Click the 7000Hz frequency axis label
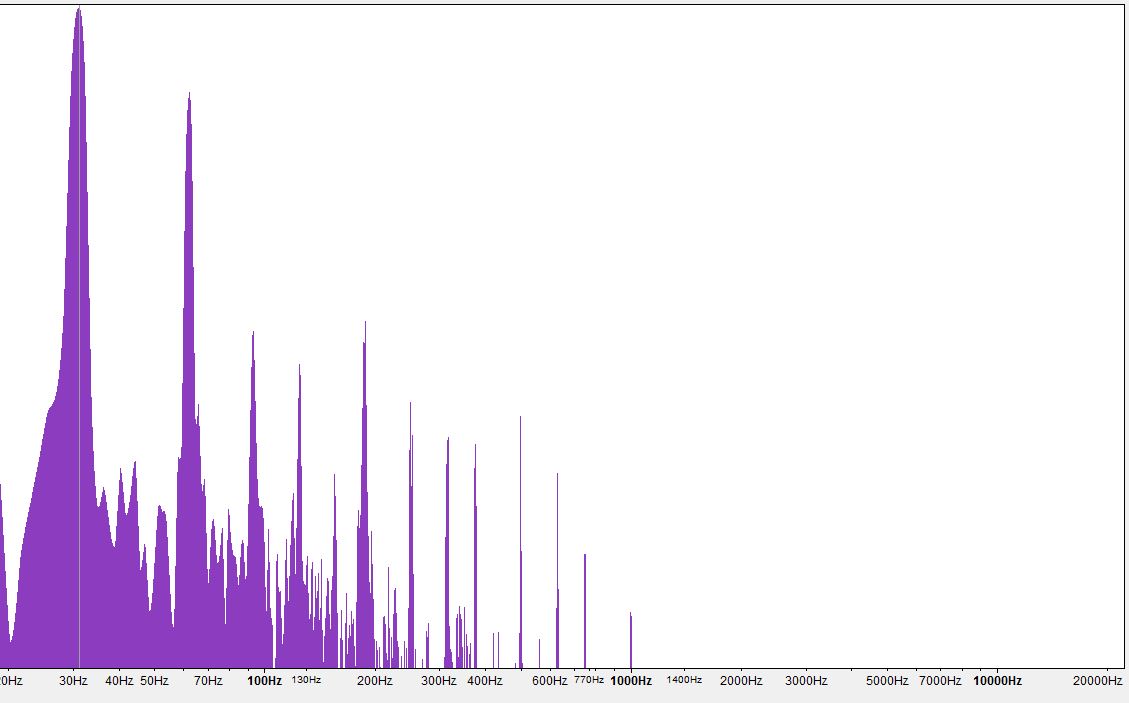Image resolution: width=1129 pixels, height=703 pixels. [940, 681]
